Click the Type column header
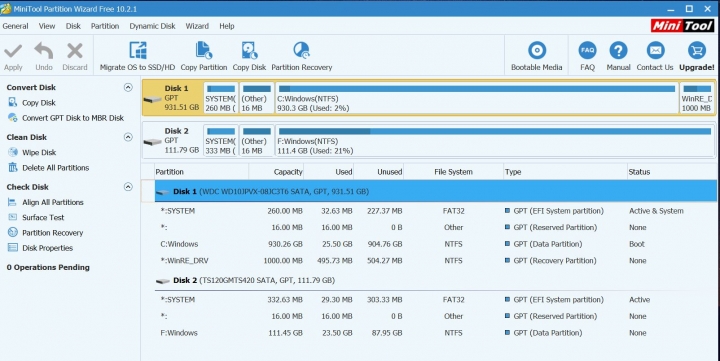 point(565,172)
